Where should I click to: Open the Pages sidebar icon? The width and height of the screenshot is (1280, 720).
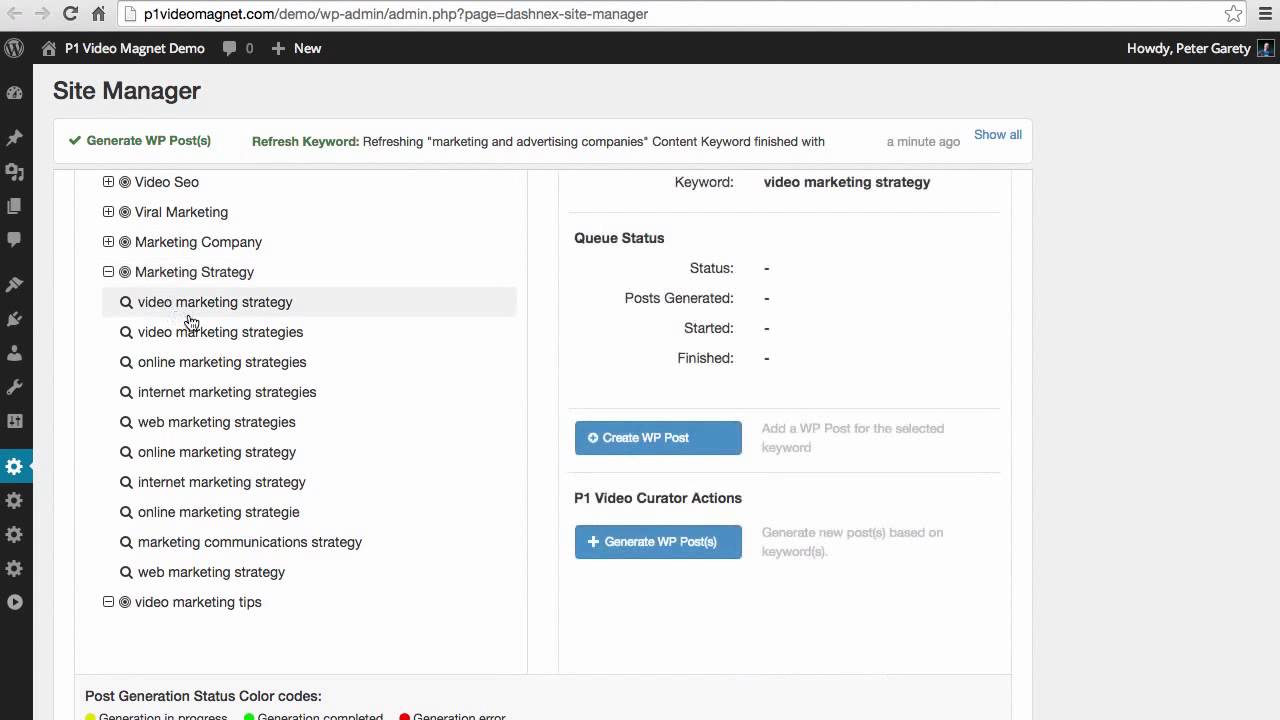(x=14, y=206)
